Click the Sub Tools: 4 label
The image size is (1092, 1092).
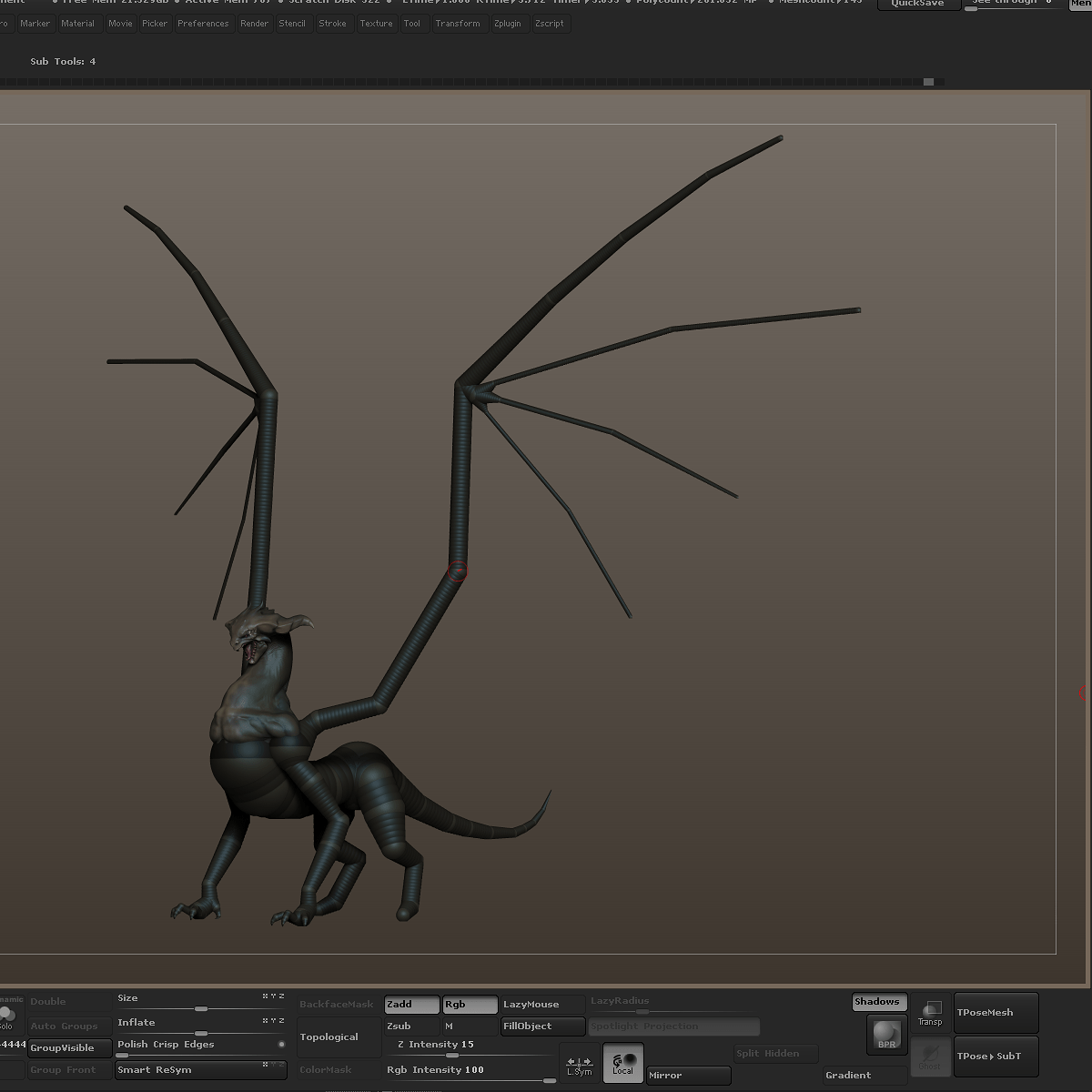point(63,62)
